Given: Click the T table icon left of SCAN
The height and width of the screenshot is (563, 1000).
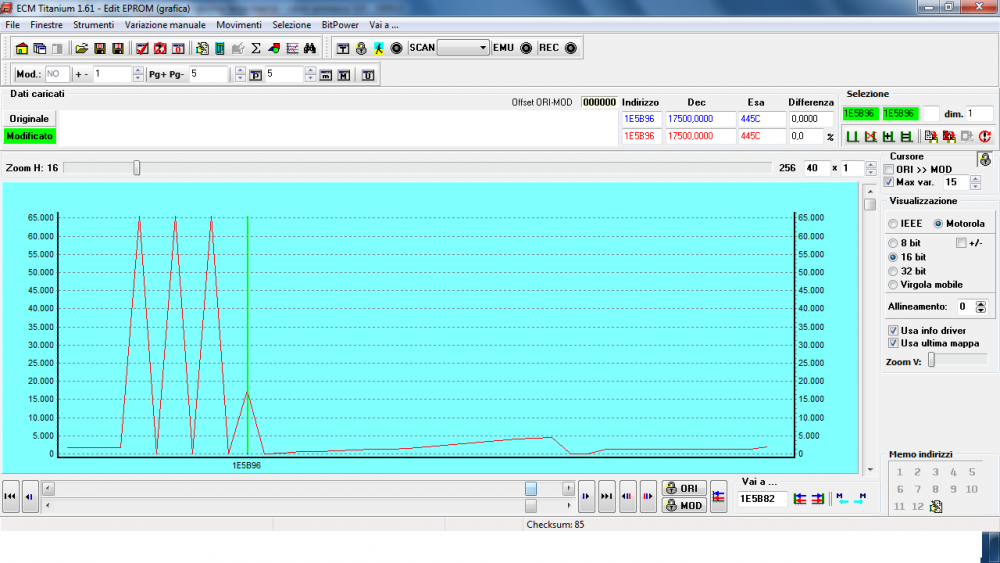Looking at the screenshot, I should (343, 48).
